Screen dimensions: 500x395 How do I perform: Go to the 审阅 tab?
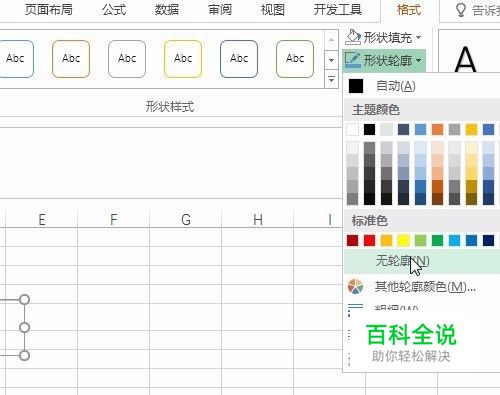(220, 10)
